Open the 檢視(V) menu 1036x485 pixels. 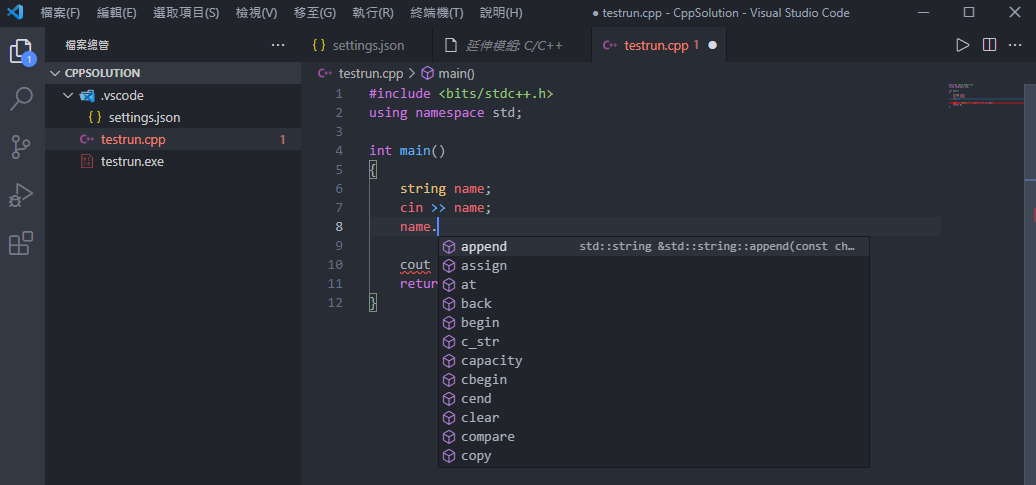(256, 13)
